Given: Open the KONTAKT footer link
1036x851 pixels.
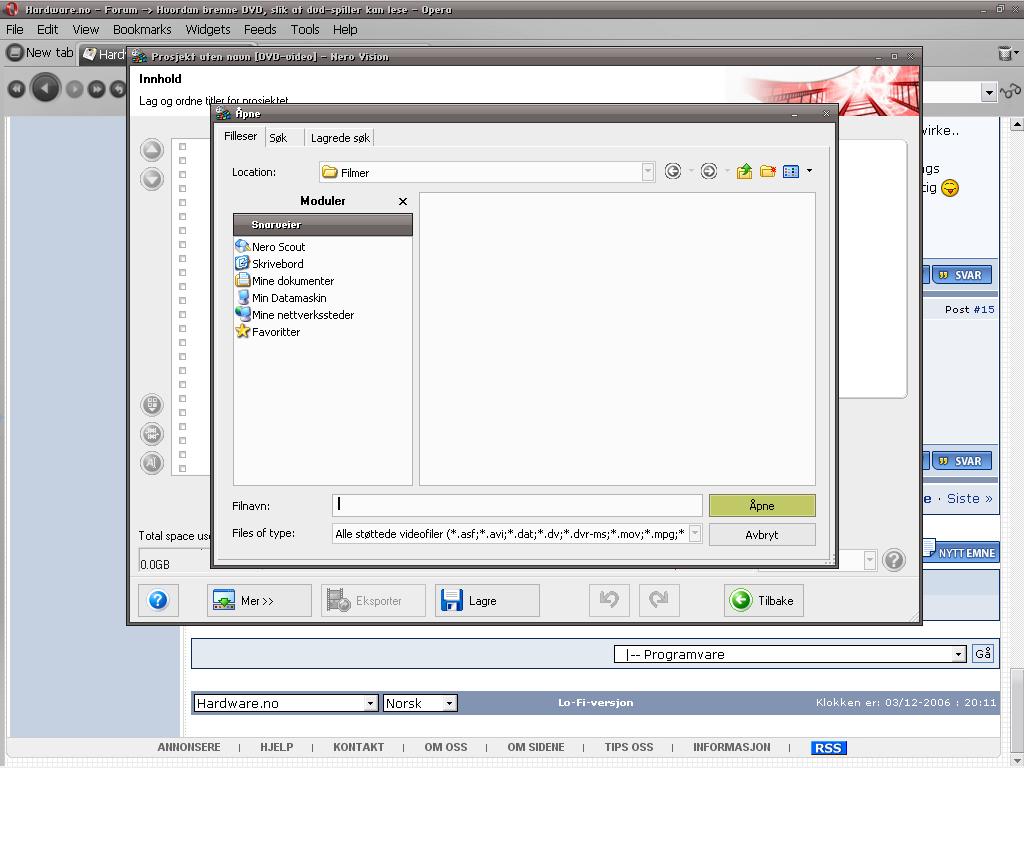Looking at the screenshot, I should click(x=358, y=747).
